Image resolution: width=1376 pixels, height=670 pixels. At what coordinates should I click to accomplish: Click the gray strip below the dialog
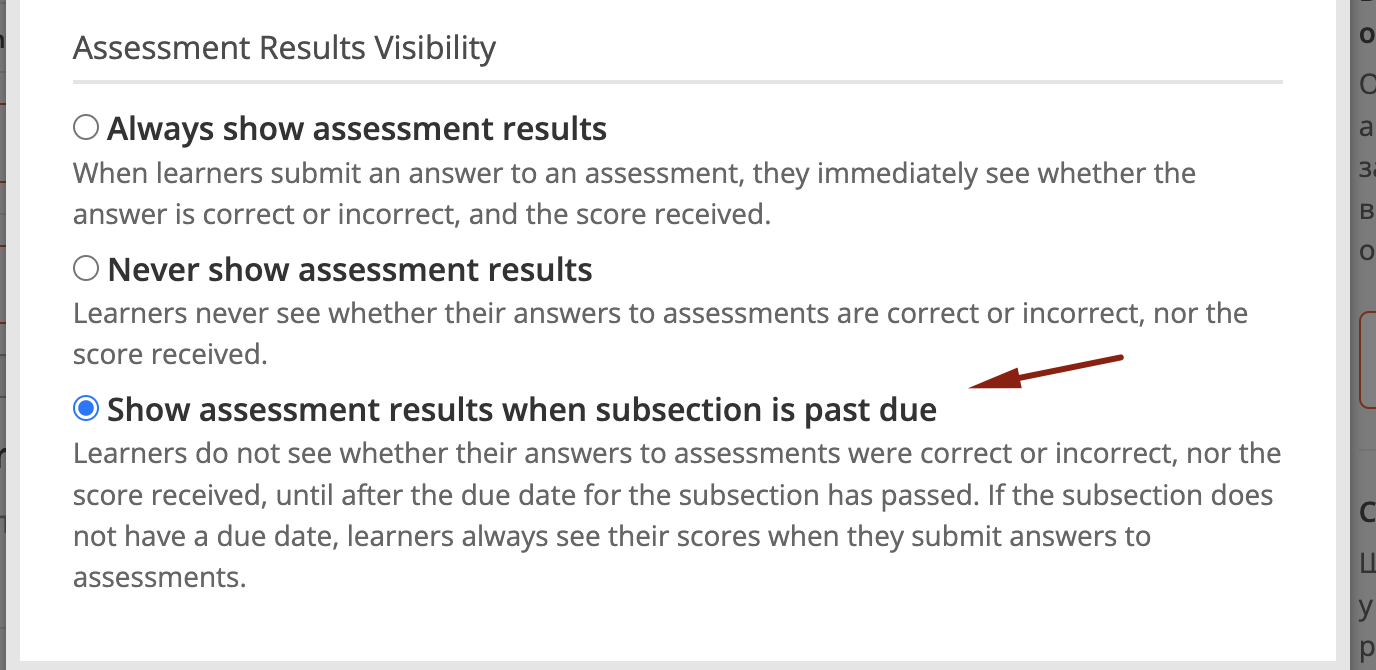(677, 665)
